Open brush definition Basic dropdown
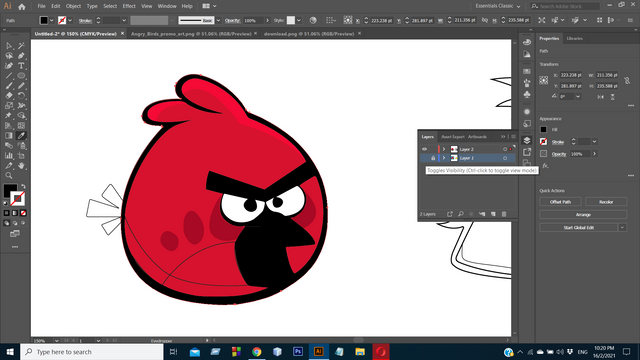The width and height of the screenshot is (640, 360). (218, 20)
